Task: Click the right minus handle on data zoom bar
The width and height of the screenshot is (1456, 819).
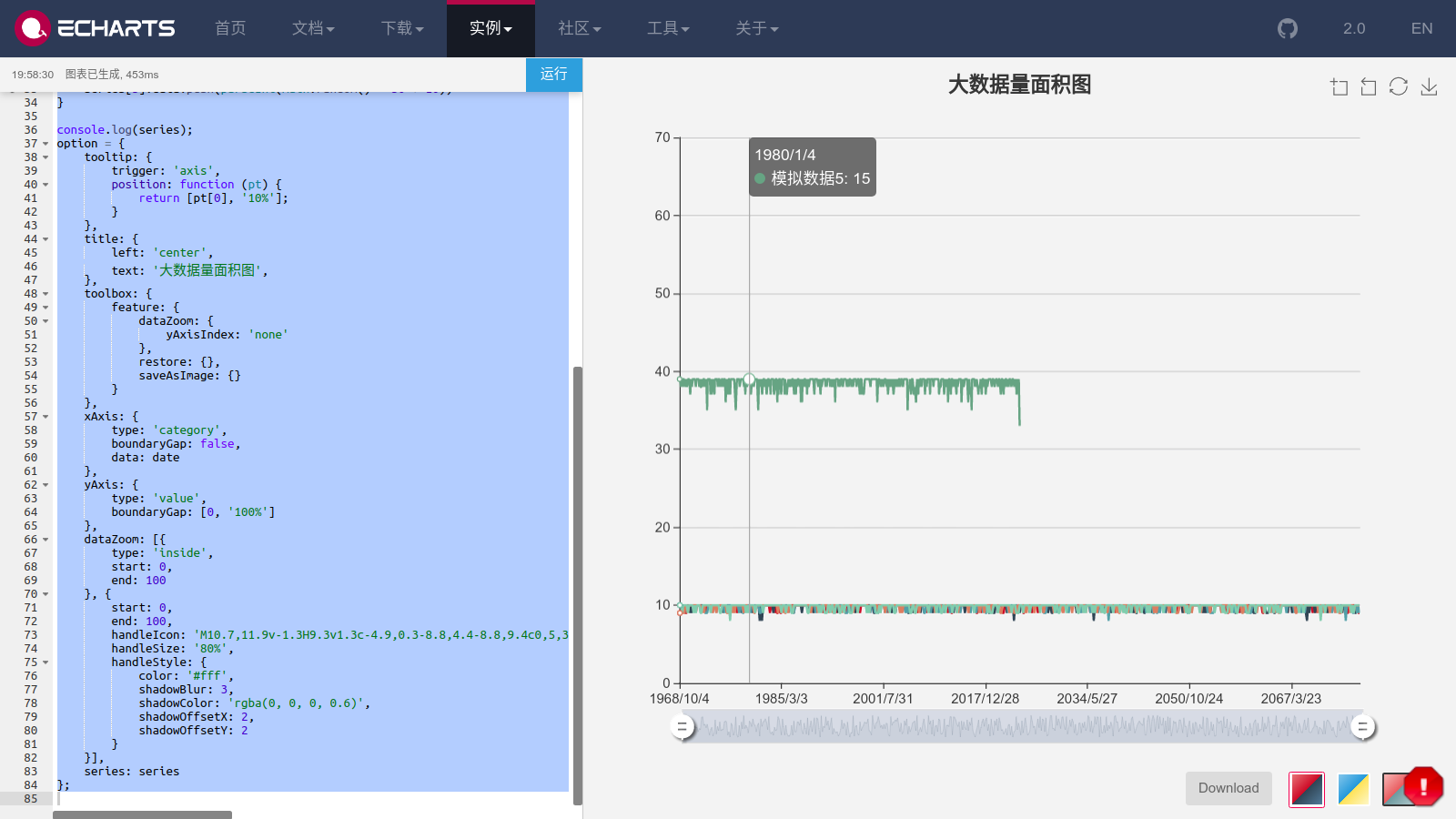Action: coord(1362,727)
